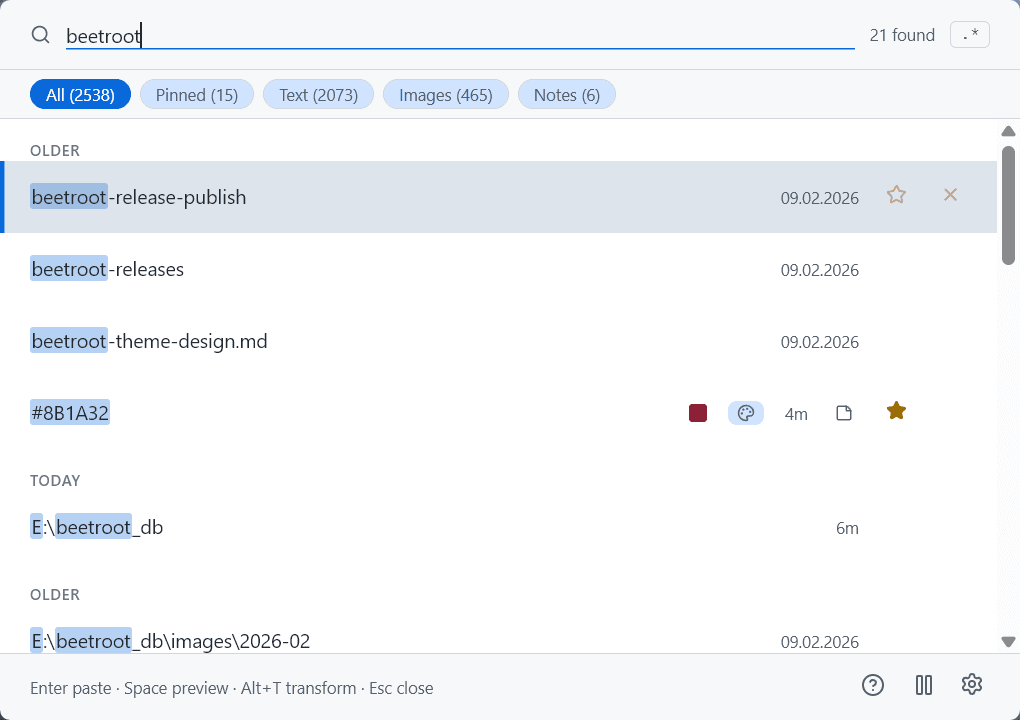Choose the beetroot-theme-design.md entry
The image size is (1020, 720).
[400, 342]
